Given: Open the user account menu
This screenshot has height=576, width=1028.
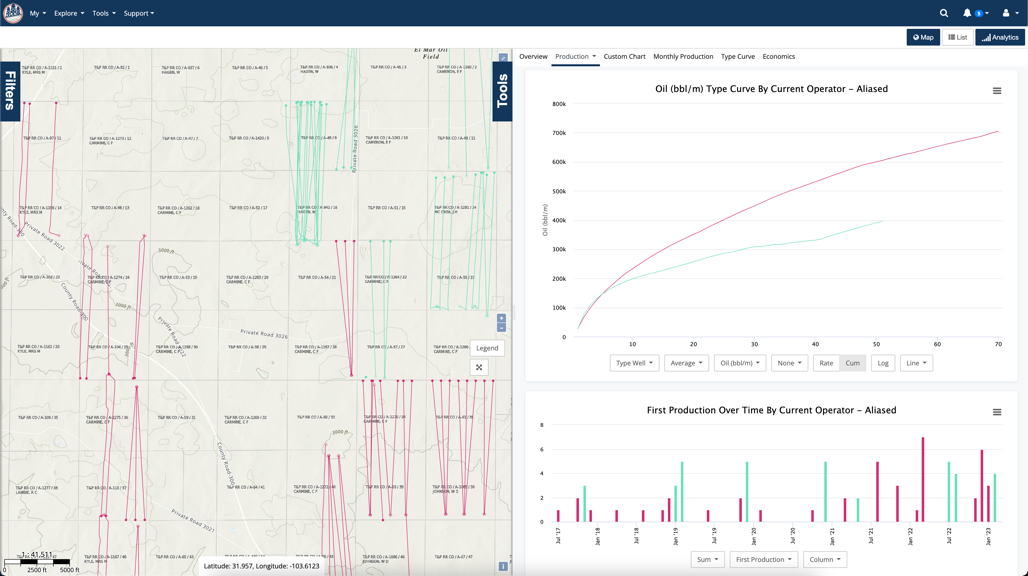Looking at the screenshot, I should tap(1008, 13).
